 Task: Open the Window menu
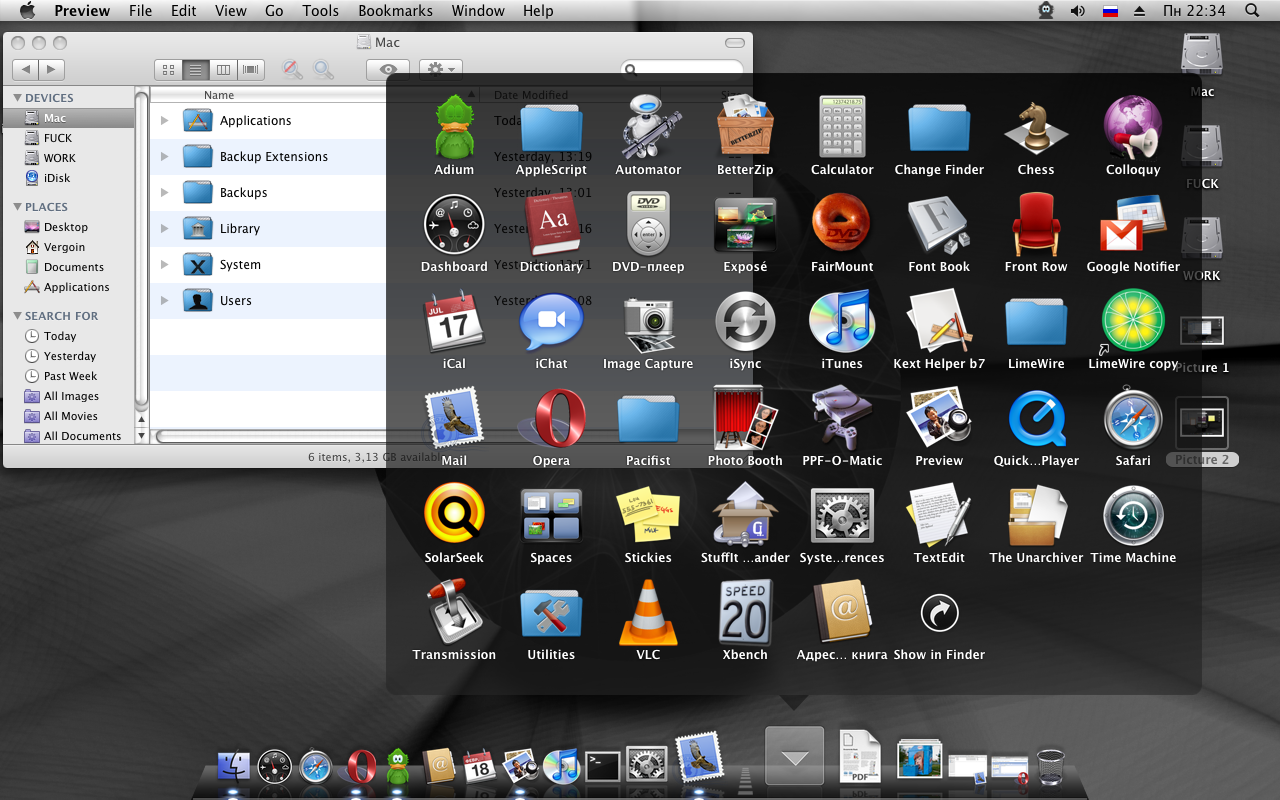pos(478,11)
